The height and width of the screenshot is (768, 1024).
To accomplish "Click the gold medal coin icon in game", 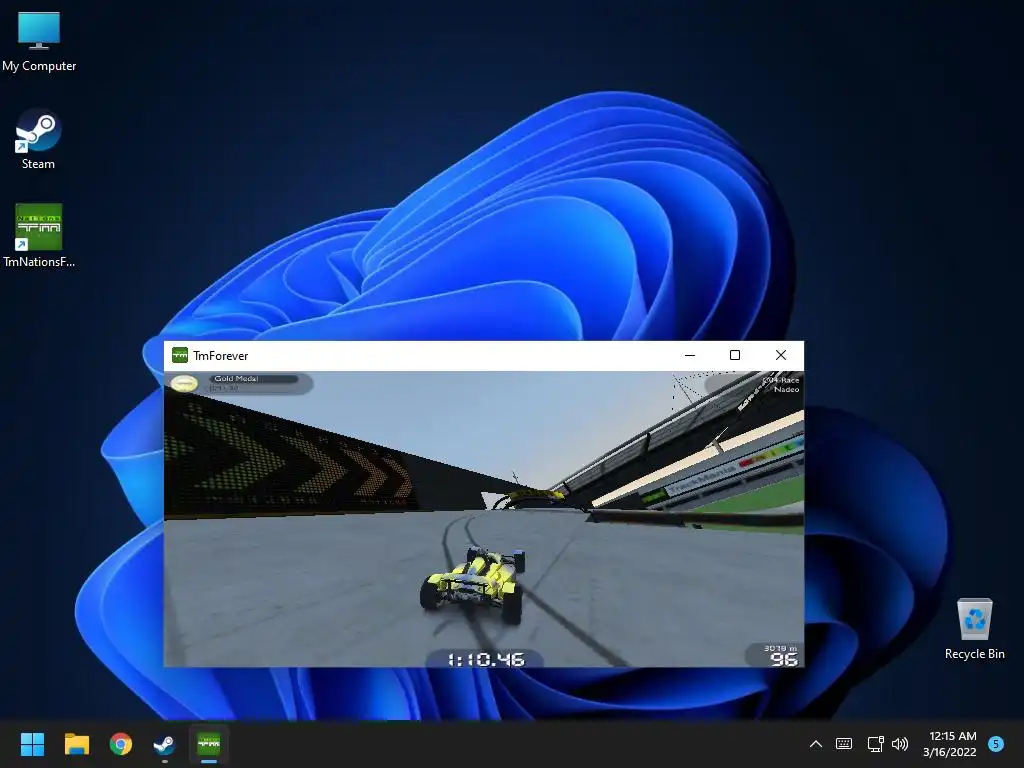I will (x=184, y=383).
